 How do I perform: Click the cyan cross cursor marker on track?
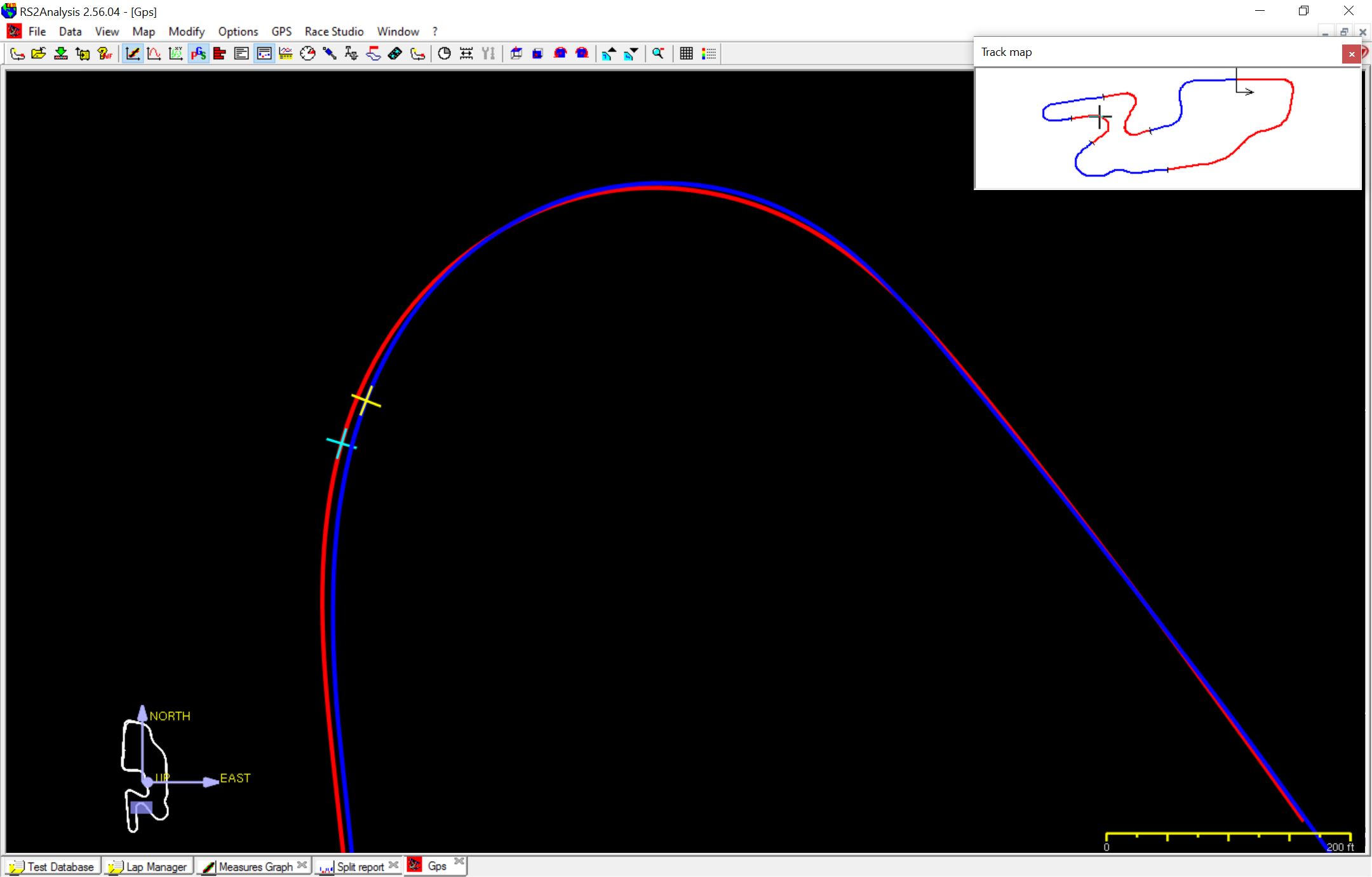[x=342, y=444]
